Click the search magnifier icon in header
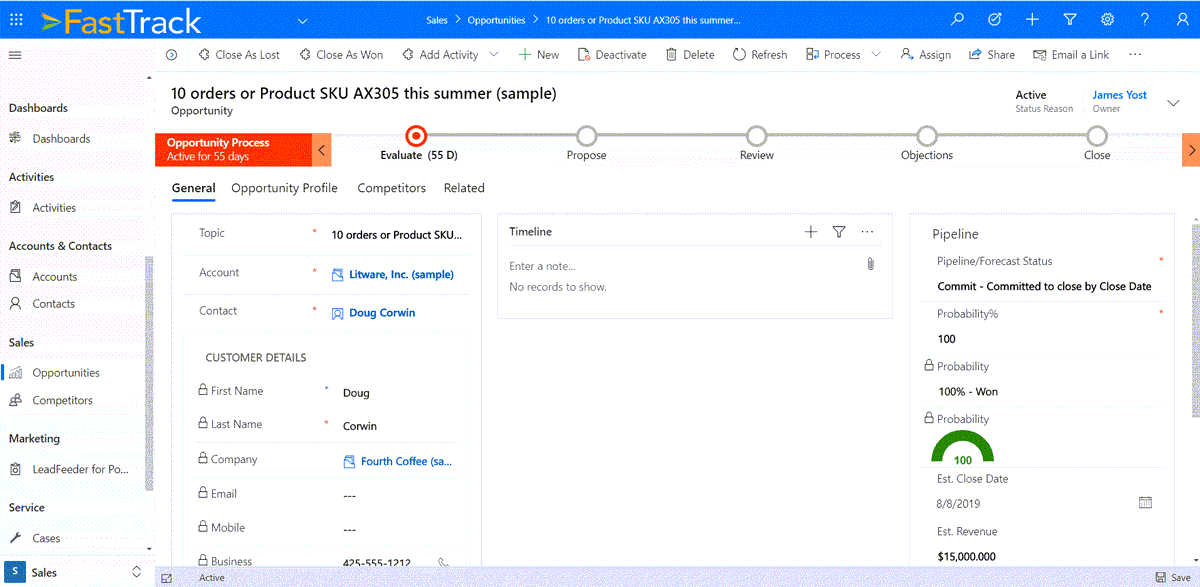Image resolution: width=1200 pixels, height=587 pixels. tap(957, 20)
